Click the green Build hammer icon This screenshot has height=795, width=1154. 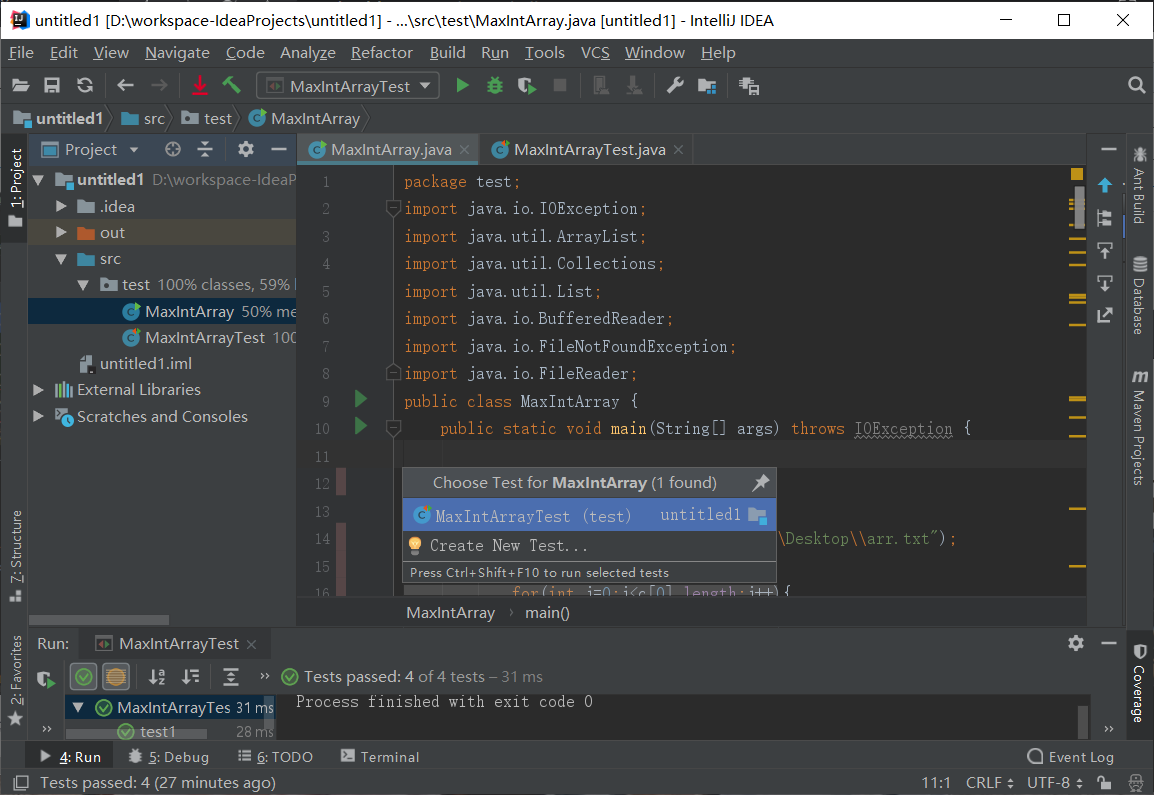tap(232, 85)
